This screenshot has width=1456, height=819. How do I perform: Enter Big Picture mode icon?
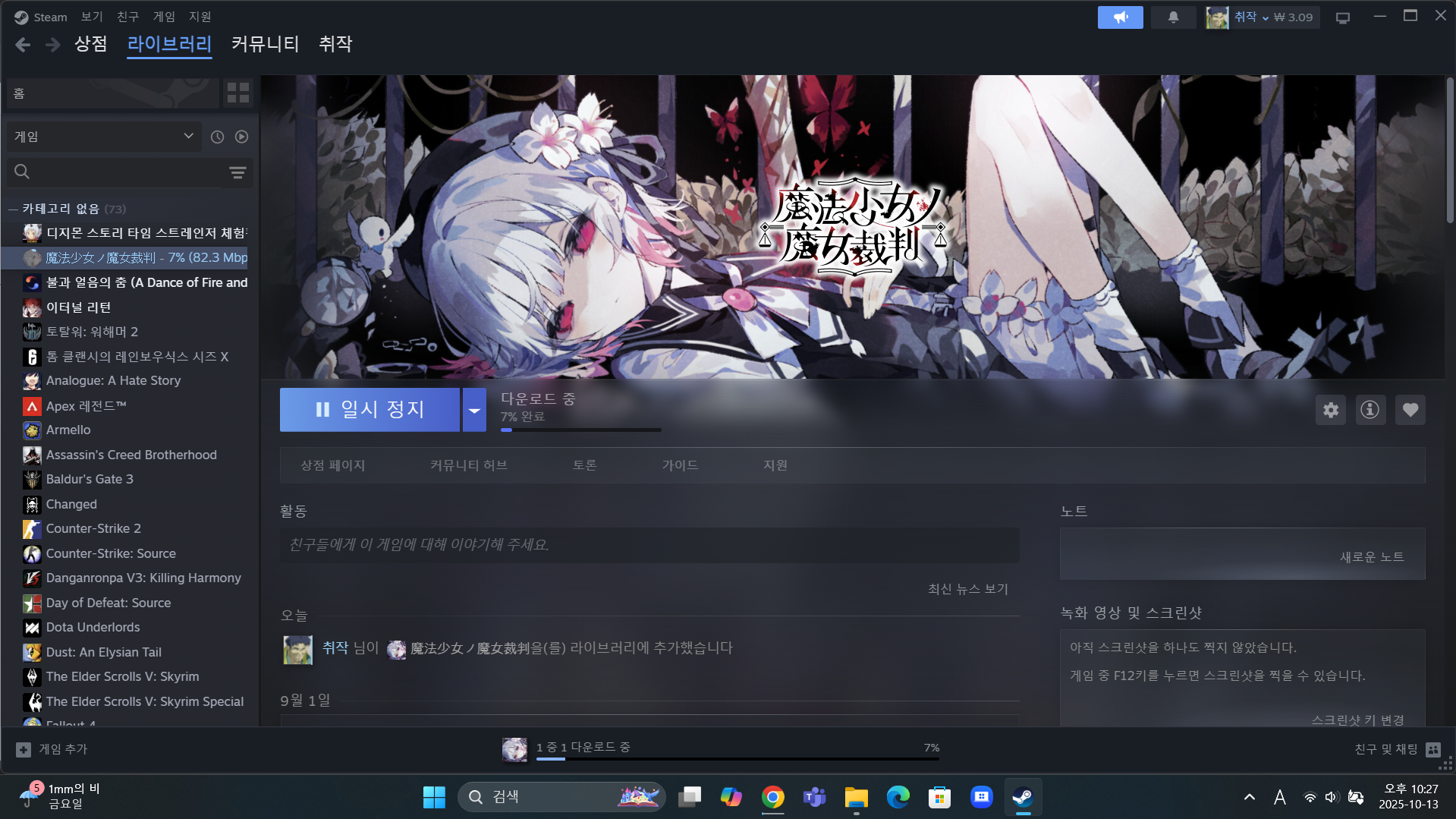pos(1342,17)
